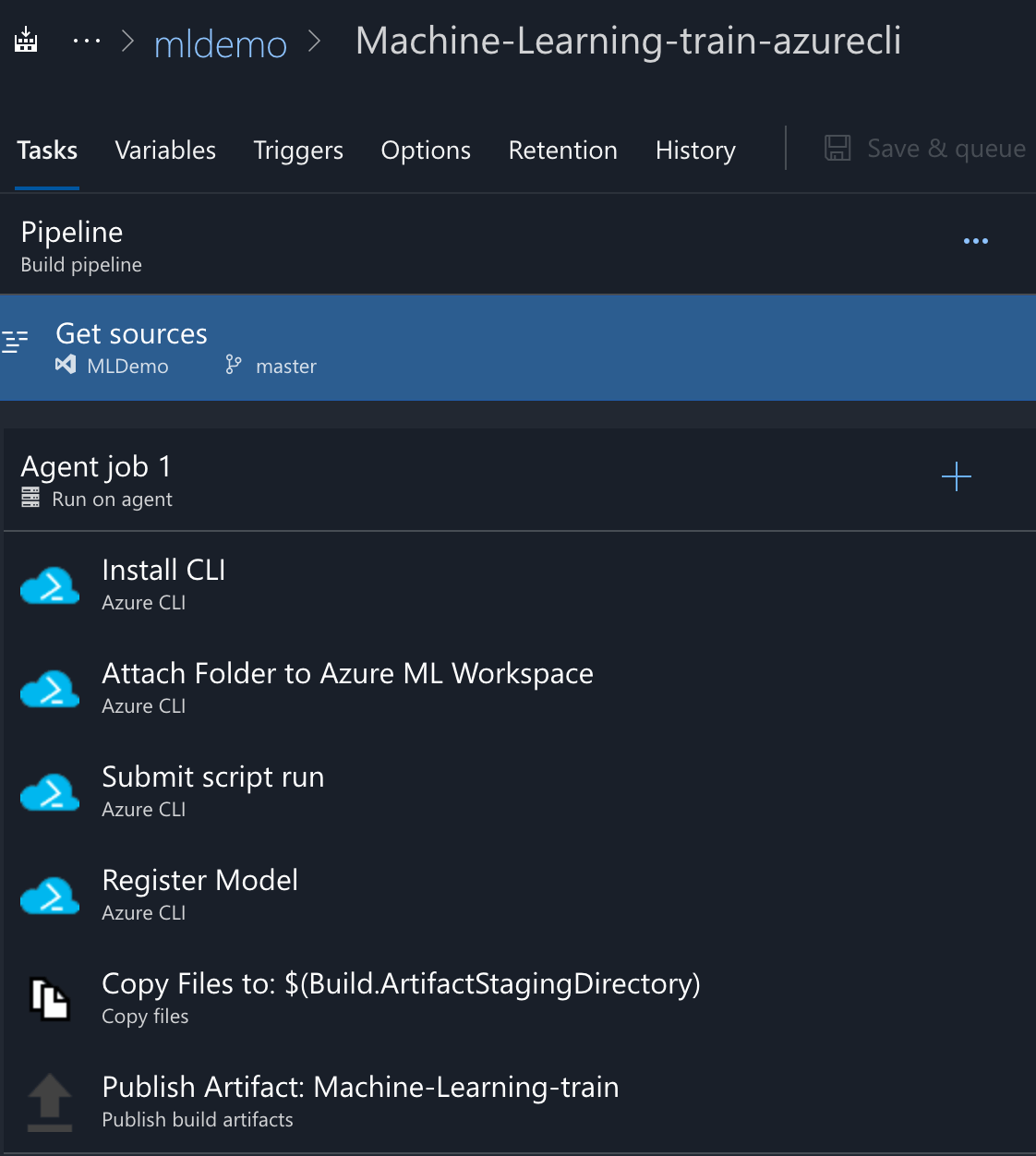This screenshot has height=1156, width=1036.
Task: Open the Pipeline more options ellipsis
Action: [x=975, y=241]
